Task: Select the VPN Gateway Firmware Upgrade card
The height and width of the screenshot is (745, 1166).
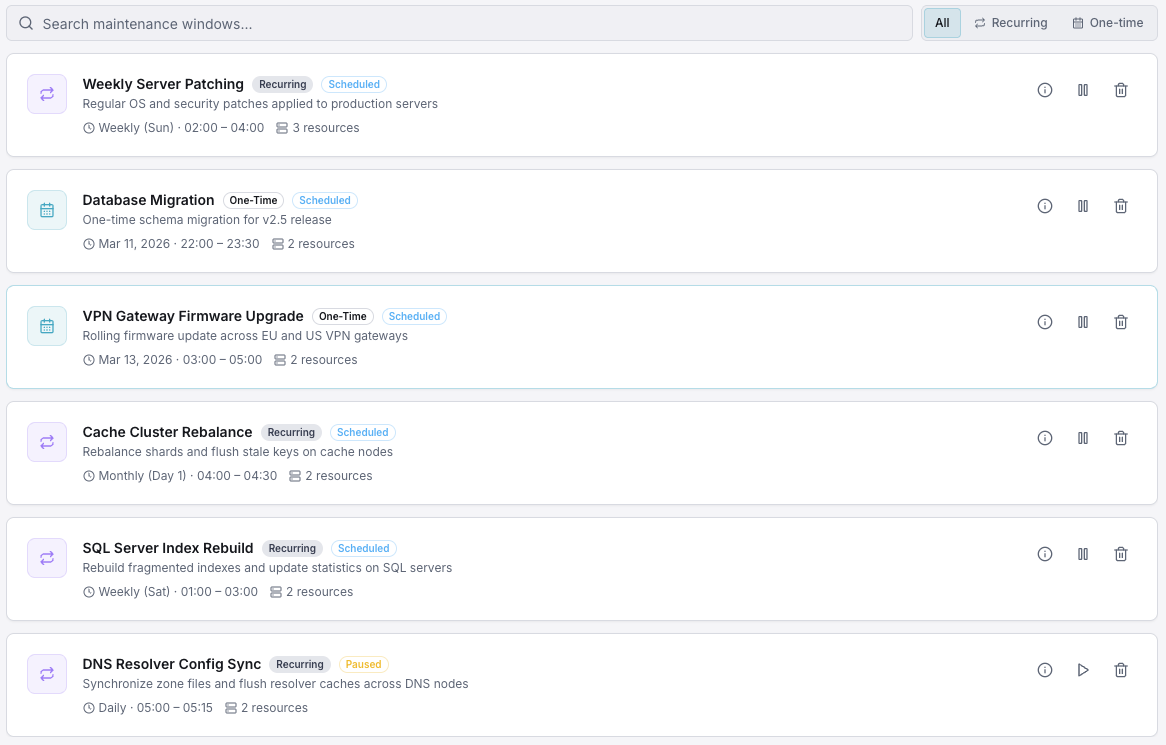Action: point(583,336)
